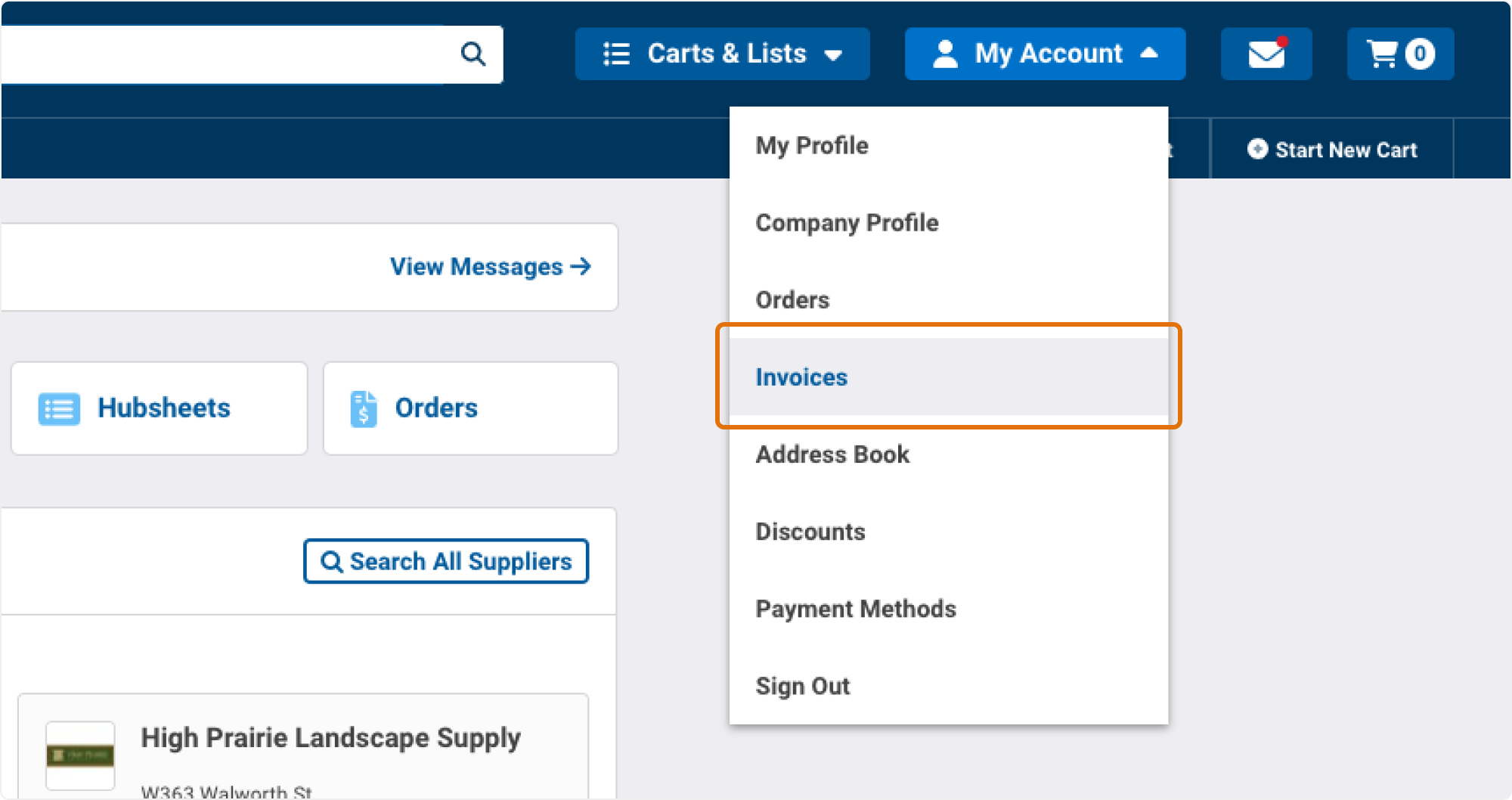Open the My Account dropdown menu

click(x=1047, y=53)
